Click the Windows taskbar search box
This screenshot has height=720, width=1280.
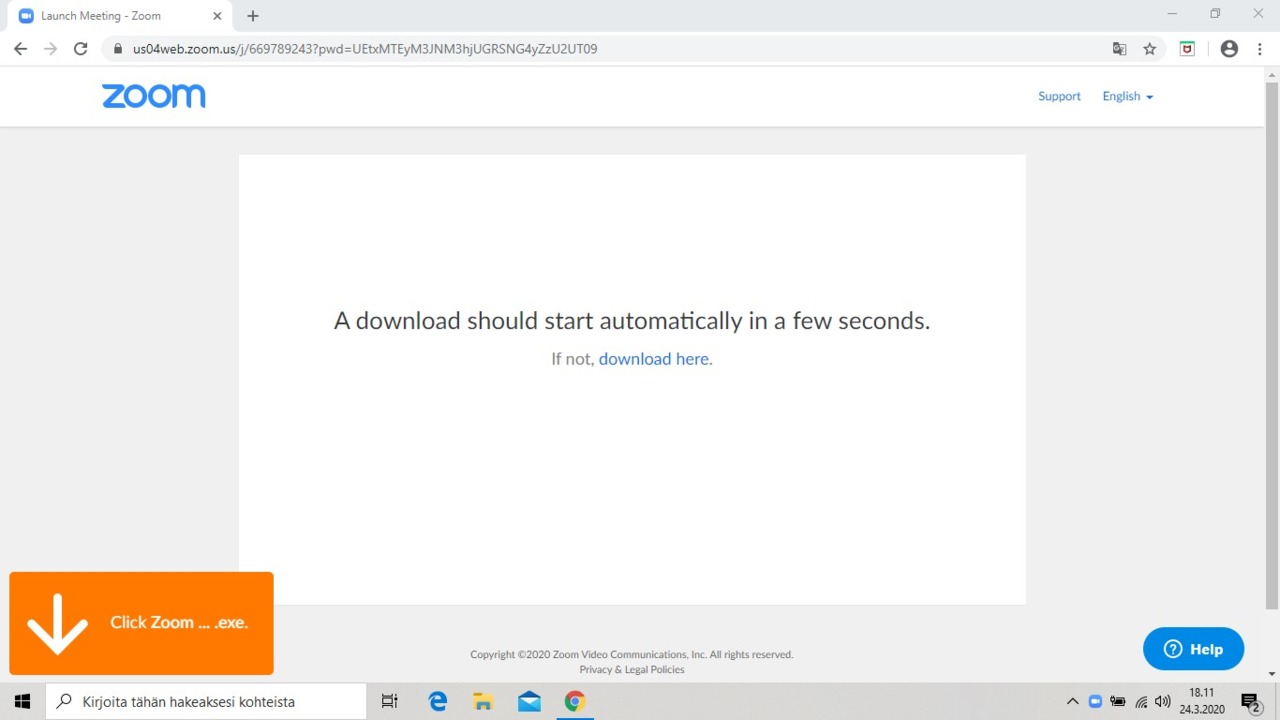coord(206,702)
